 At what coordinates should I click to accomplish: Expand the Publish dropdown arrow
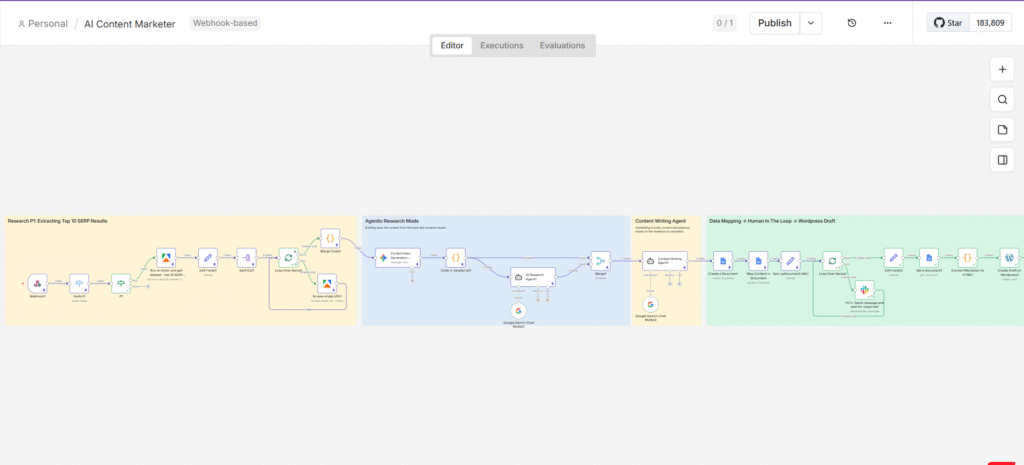tap(811, 23)
